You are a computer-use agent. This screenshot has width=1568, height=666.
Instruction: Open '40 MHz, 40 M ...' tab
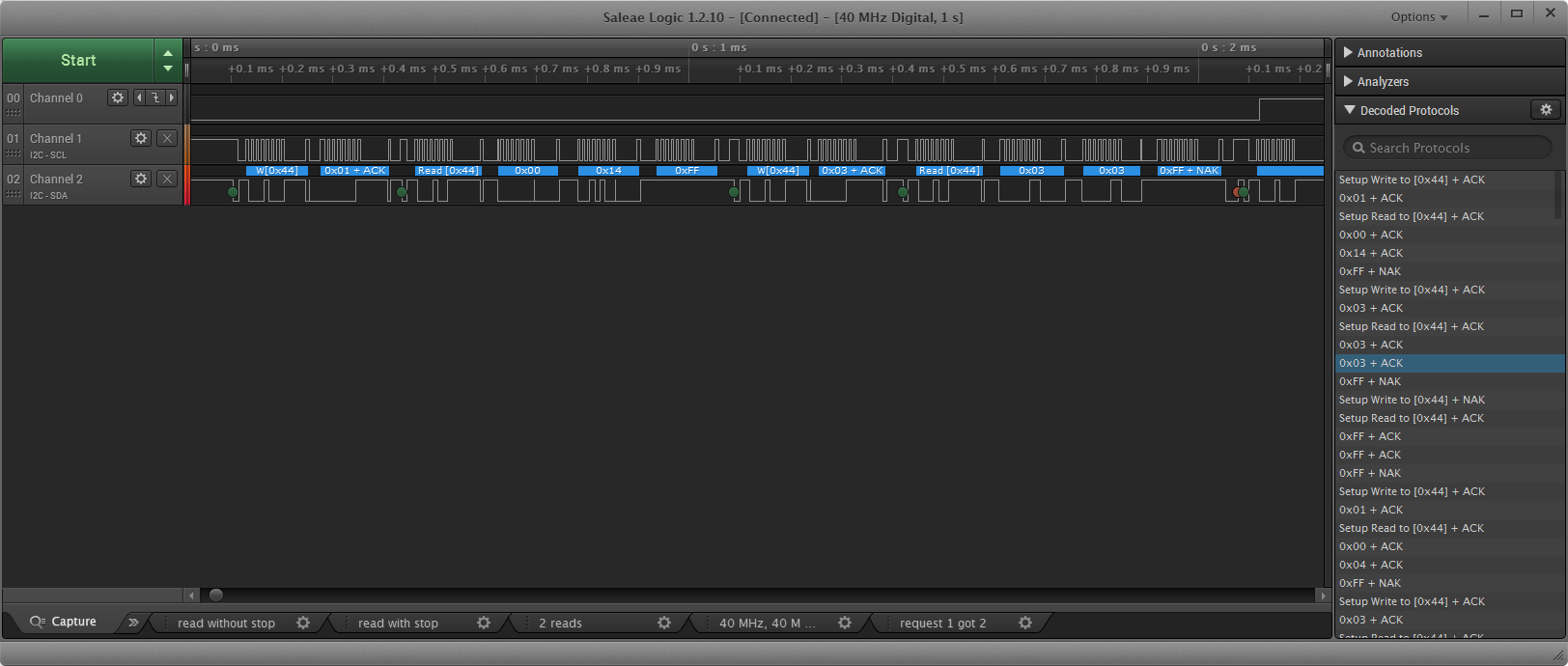pyautogui.click(x=767, y=623)
